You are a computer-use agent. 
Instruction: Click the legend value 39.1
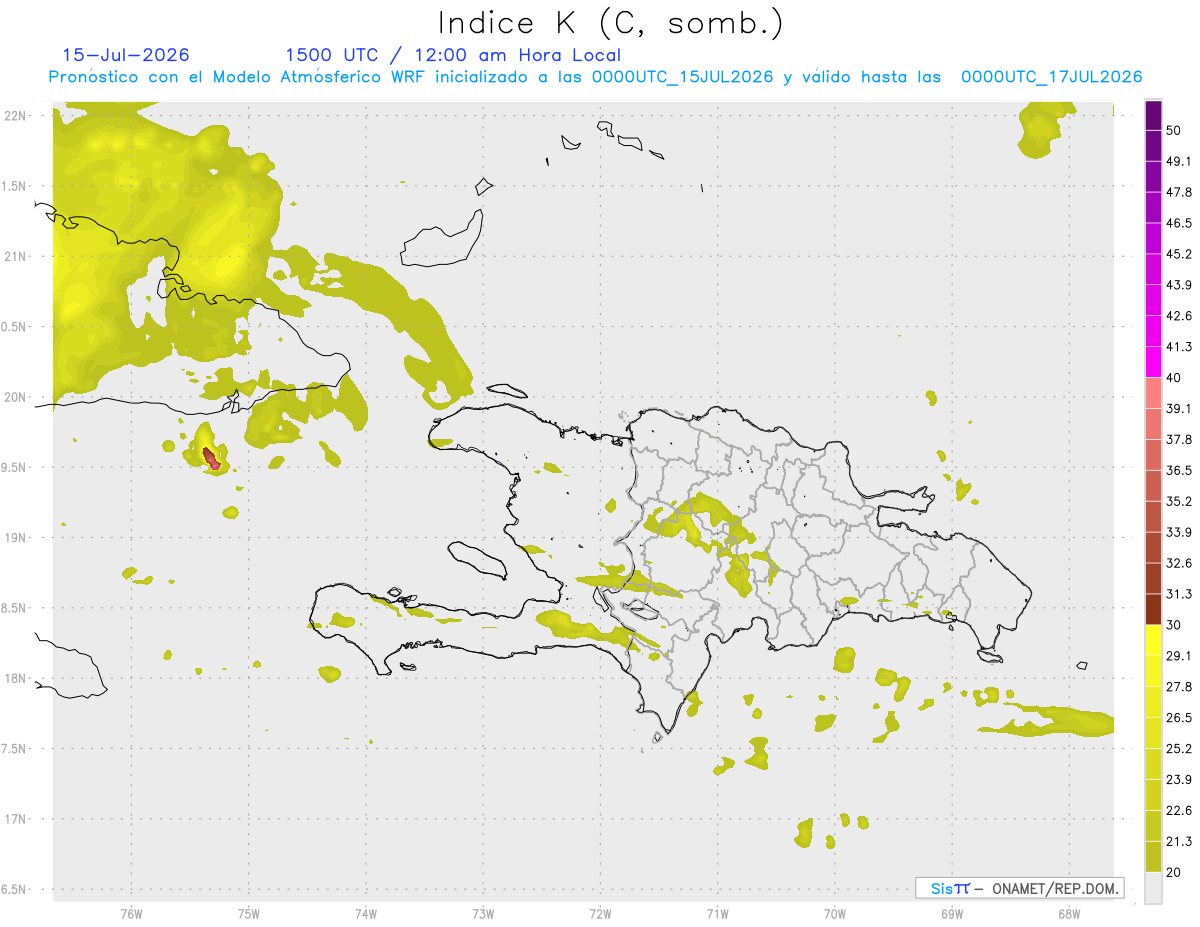coord(1179,409)
